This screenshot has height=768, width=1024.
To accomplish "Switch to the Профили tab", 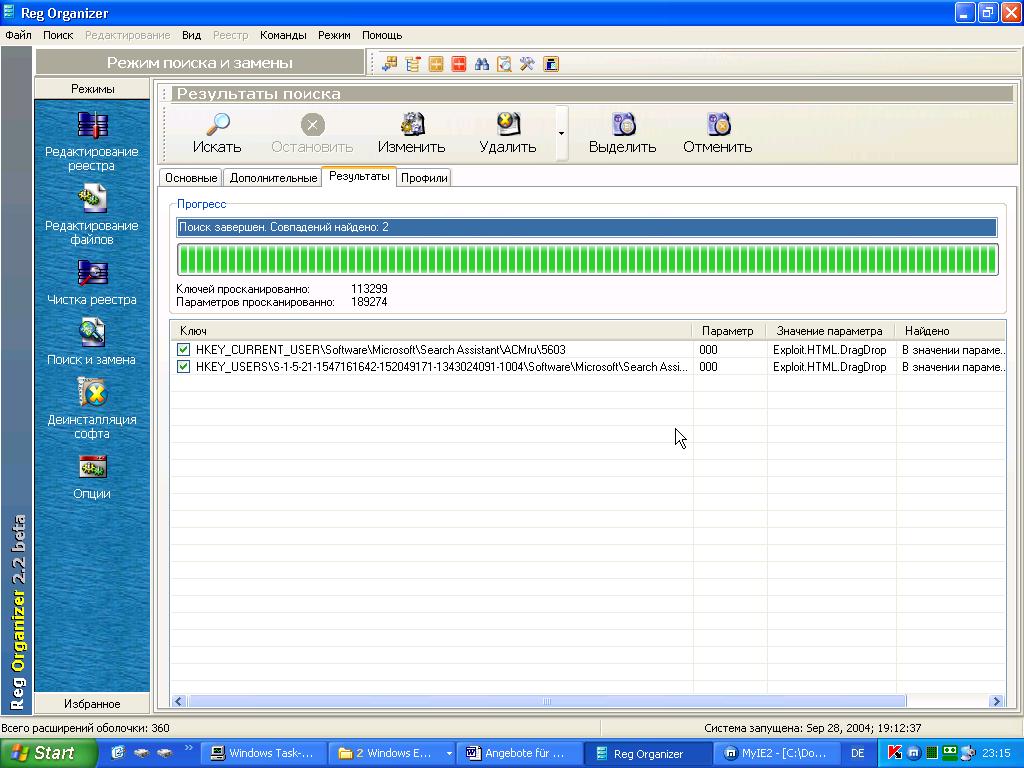I will click(424, 178).
